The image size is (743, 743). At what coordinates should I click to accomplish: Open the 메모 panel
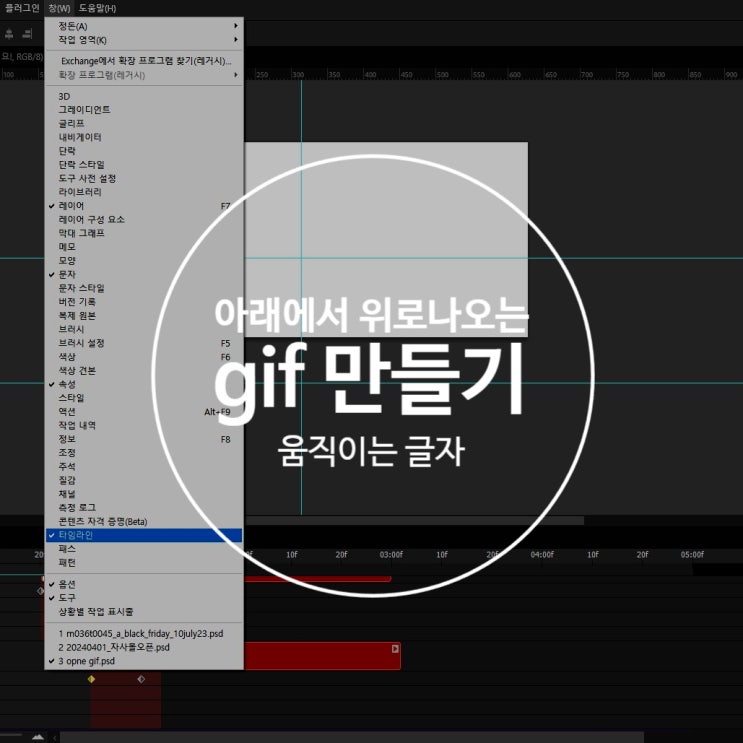(x=144, y=247)
